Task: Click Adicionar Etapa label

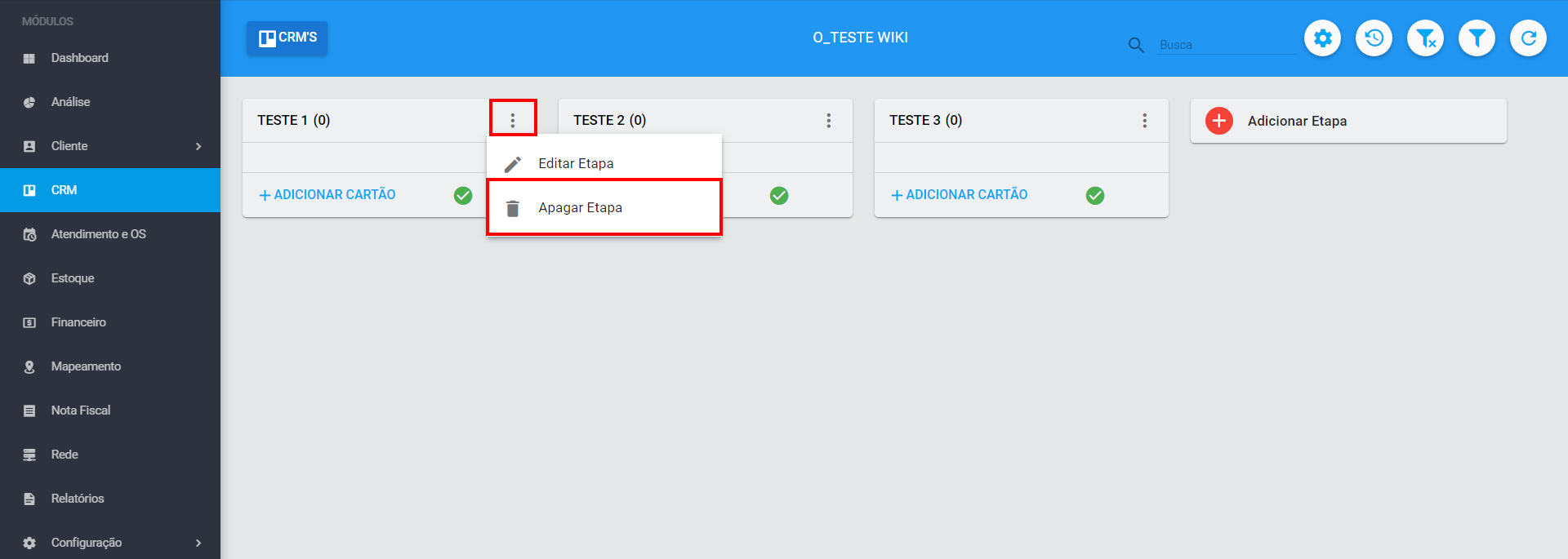Action: [1297, 121]
